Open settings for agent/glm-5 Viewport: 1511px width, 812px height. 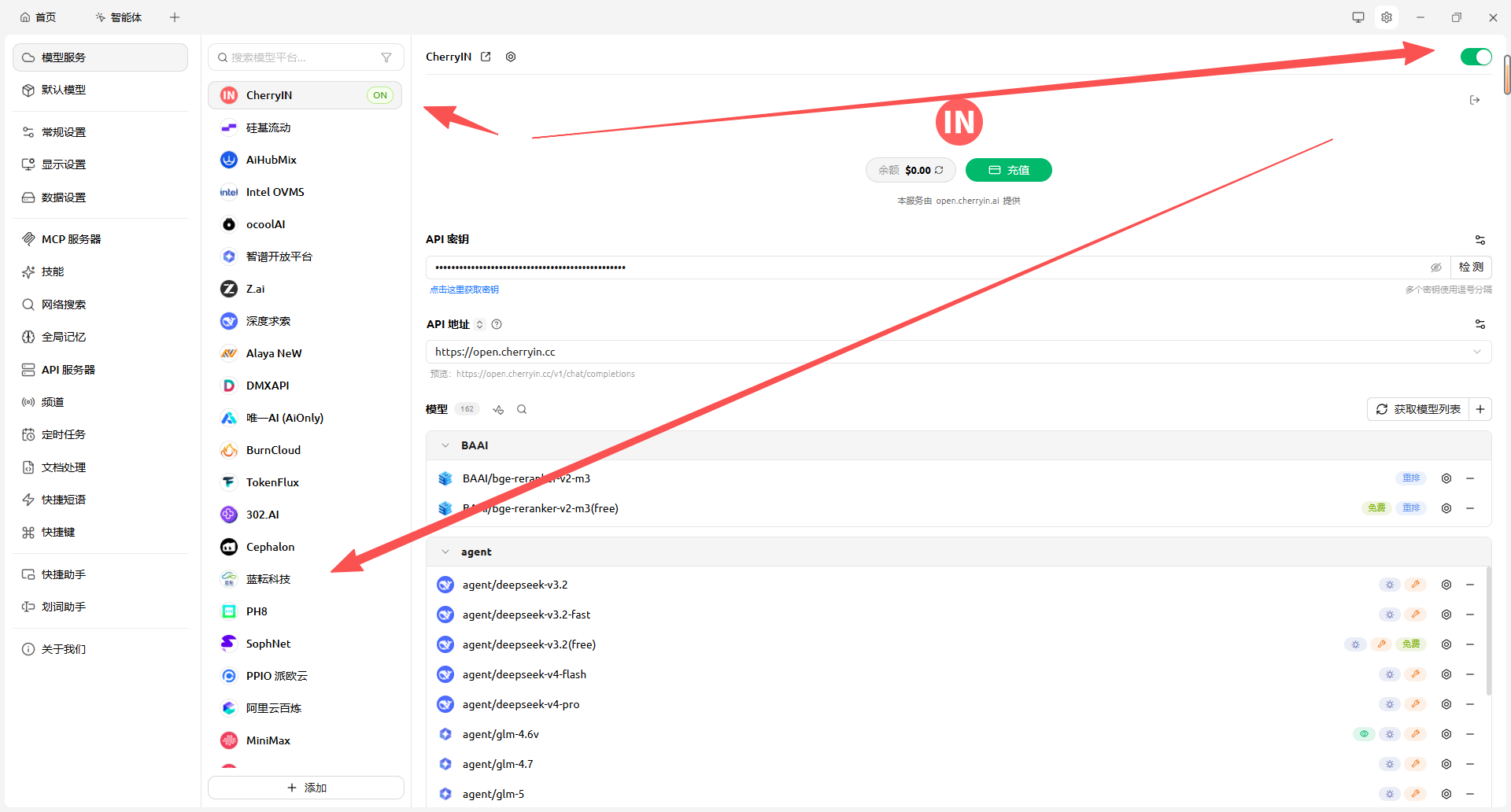1446,794
